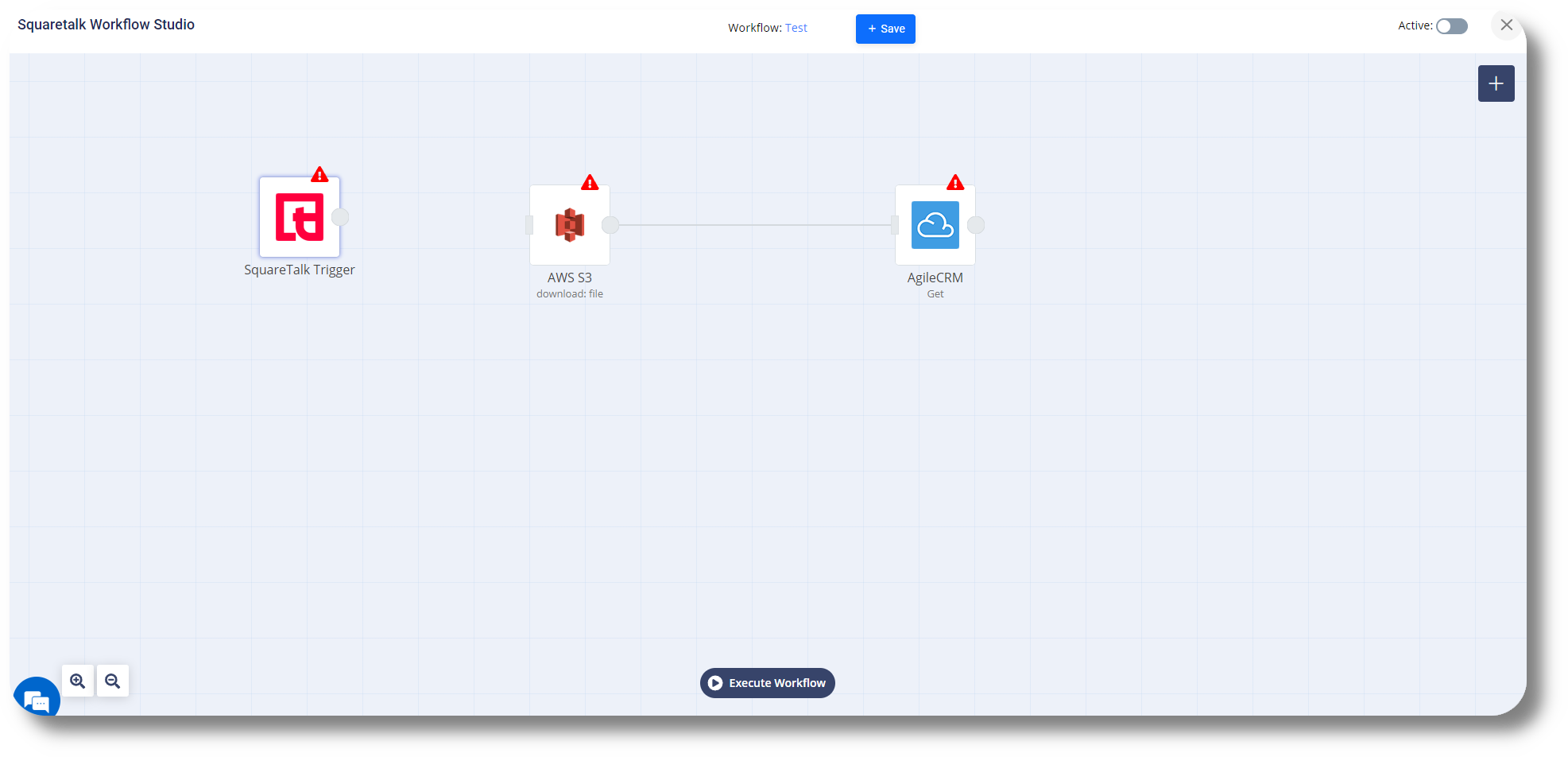Click the AWS S3 output connector
1568x757 pixels.
click(610, 225)
